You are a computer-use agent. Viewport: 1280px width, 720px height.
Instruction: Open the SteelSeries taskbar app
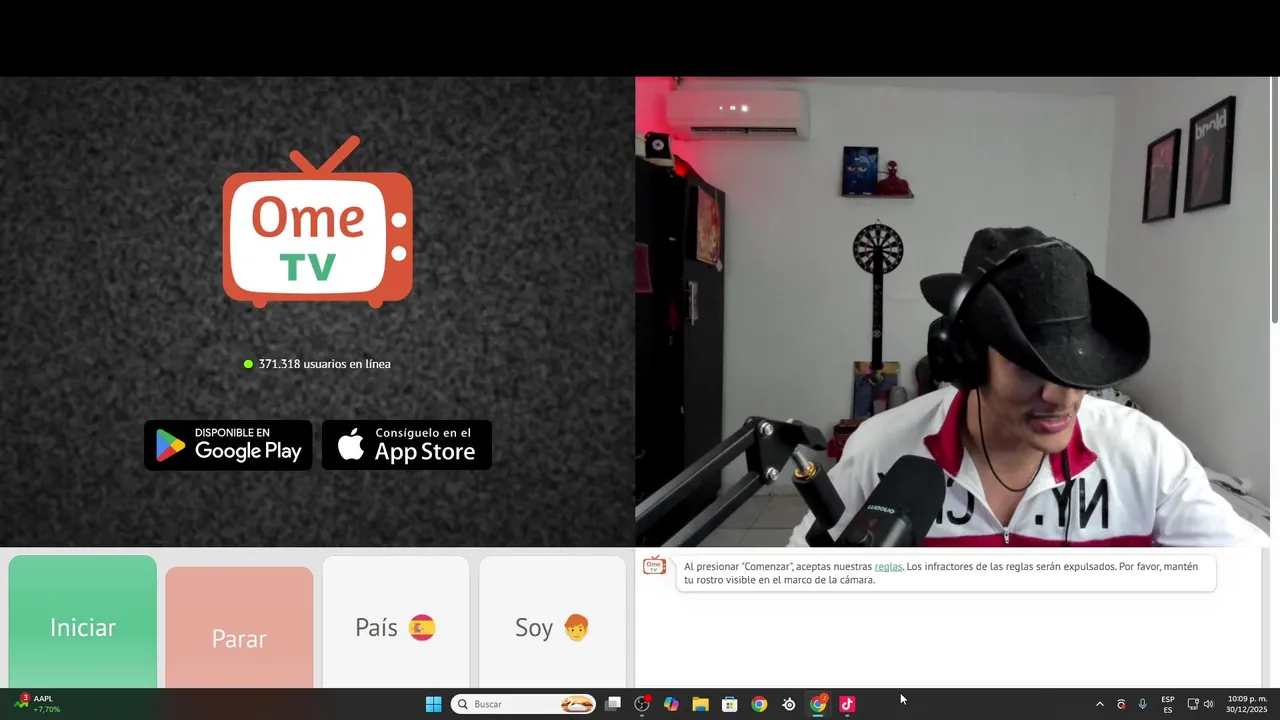click(x=789, y=704)
